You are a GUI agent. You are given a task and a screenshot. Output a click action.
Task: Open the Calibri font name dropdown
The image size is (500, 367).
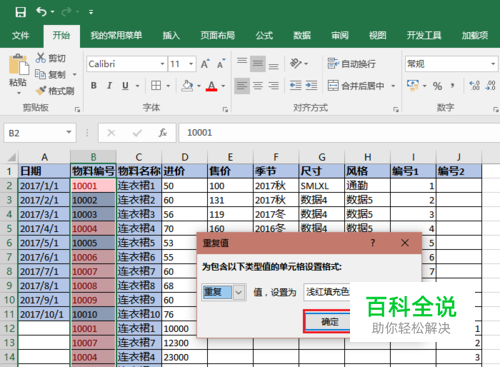162,64
